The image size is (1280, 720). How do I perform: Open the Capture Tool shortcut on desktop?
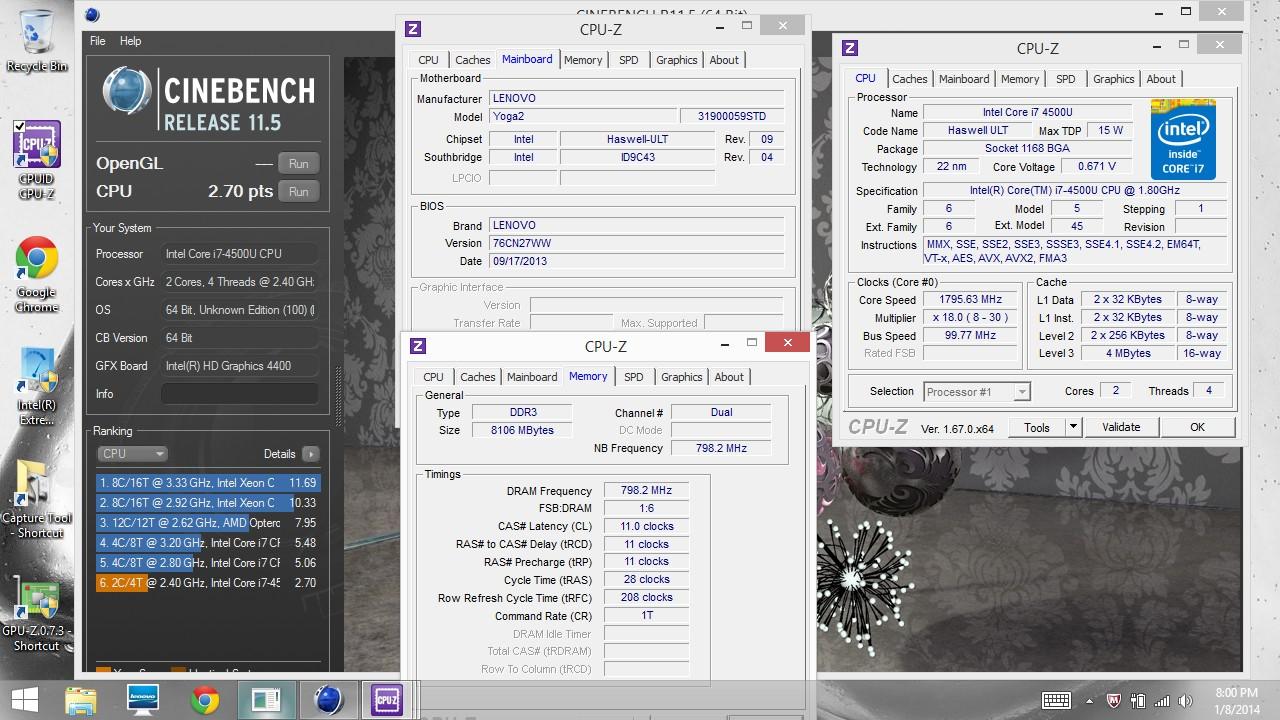click(x=37, y=499)
